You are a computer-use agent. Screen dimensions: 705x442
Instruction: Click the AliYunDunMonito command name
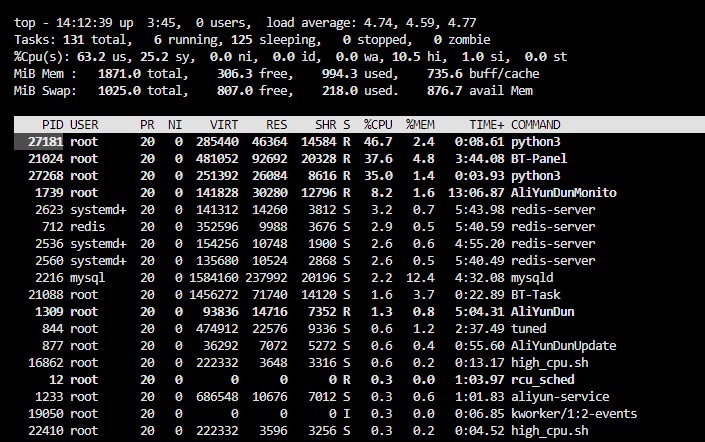563,193
